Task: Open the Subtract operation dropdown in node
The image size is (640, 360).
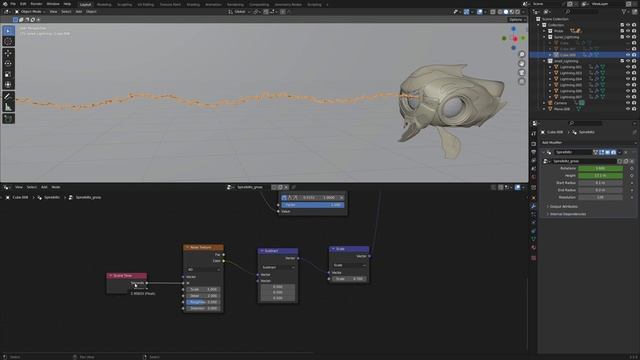Action: [x=278, y=267]
